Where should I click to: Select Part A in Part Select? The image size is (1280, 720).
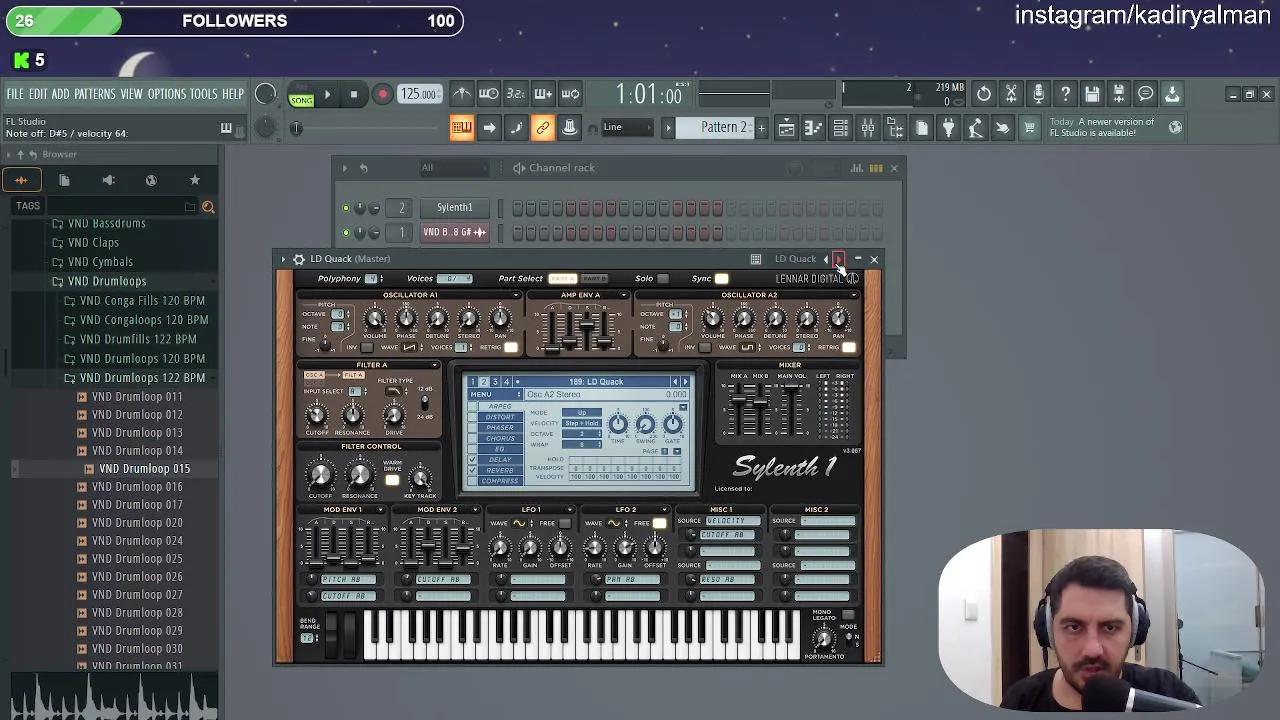[x=562, y=279]
